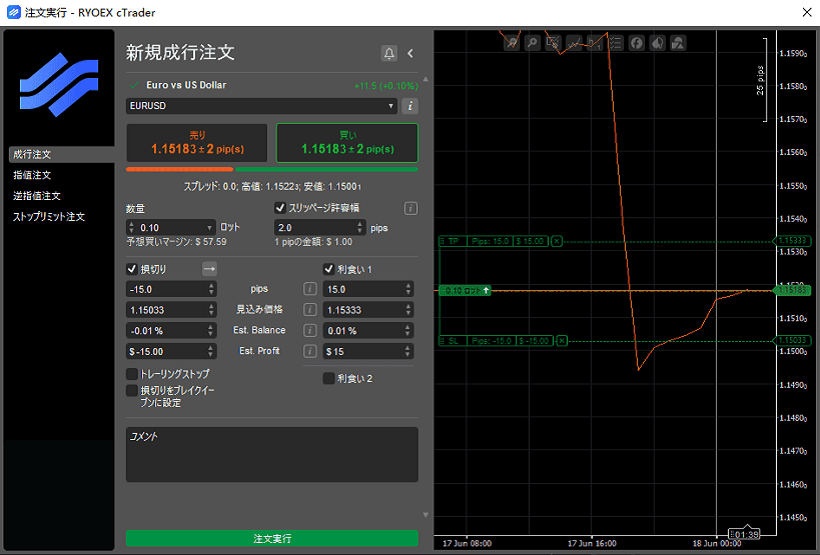
Task: Disable the スリッページ許容幅 checkbox
Action: 280,208
